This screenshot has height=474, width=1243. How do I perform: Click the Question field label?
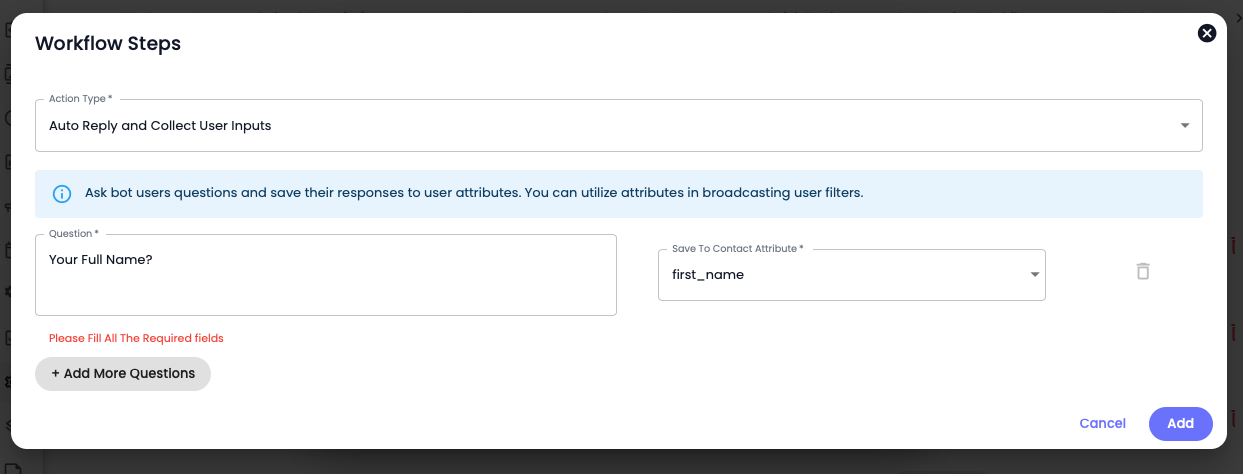pos(74,234)
